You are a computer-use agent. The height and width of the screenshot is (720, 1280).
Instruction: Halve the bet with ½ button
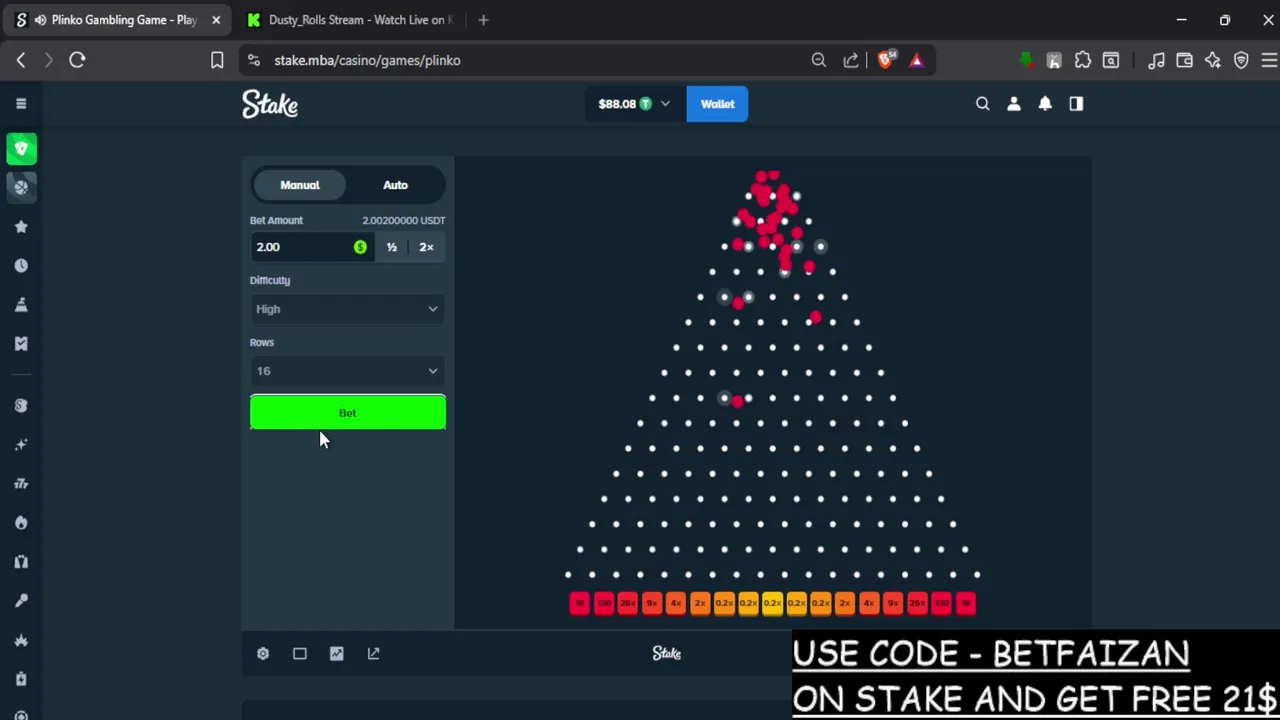click(392, 247)
